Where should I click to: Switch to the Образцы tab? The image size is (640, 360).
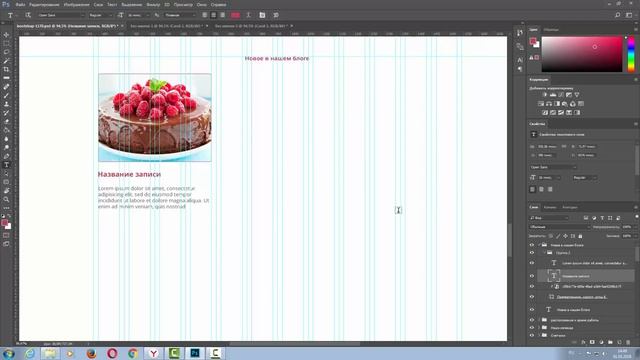(x=551, y=30)
